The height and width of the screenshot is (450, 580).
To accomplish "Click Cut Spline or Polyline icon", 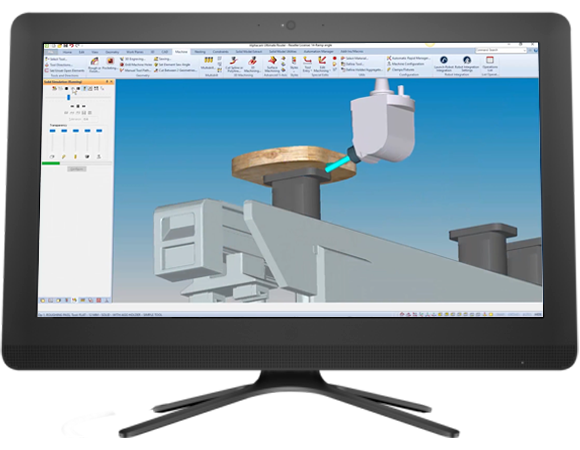I will click(x=234, y=64).
